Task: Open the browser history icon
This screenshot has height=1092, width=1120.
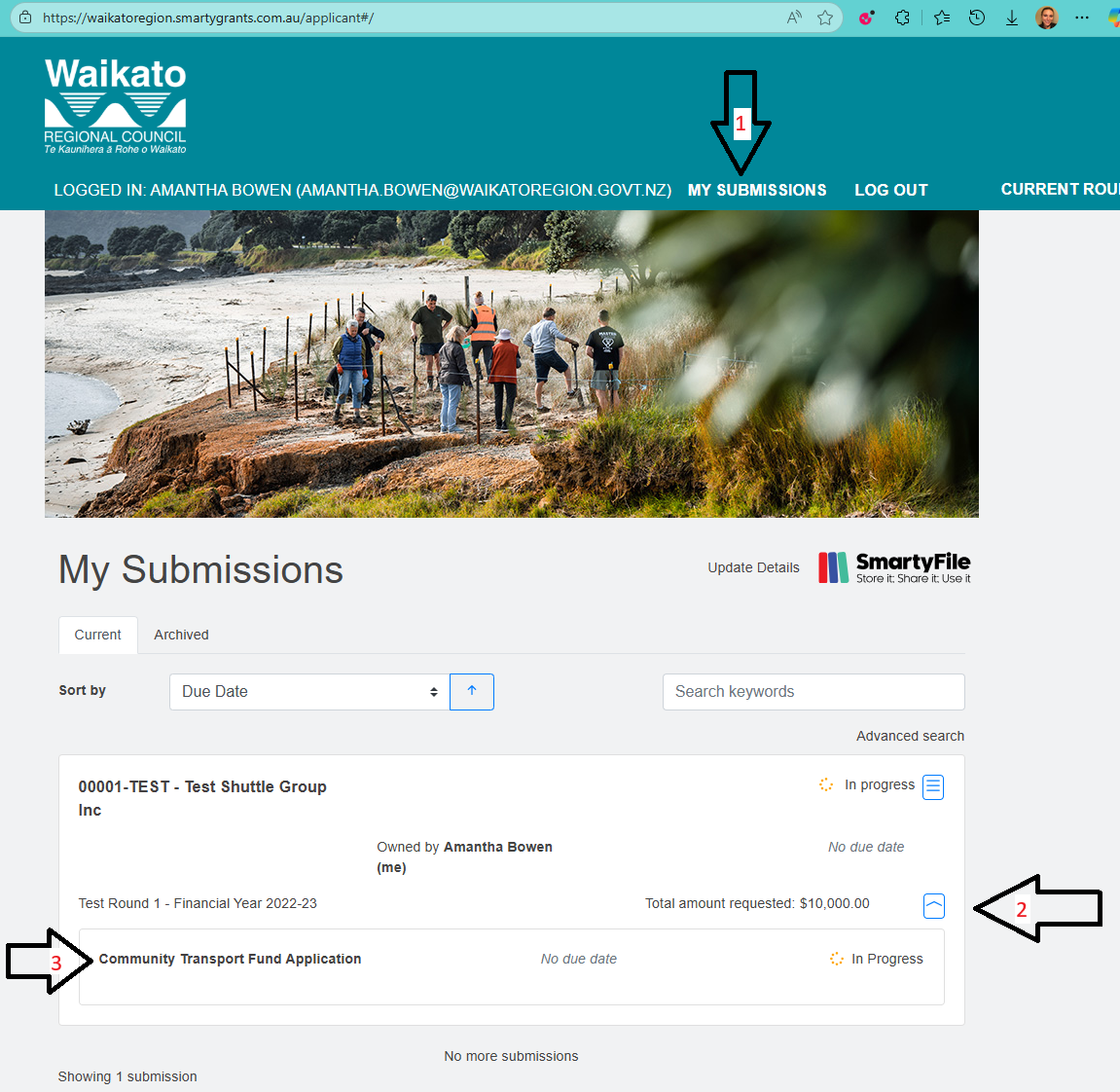Action: click(x=976, y=18)
